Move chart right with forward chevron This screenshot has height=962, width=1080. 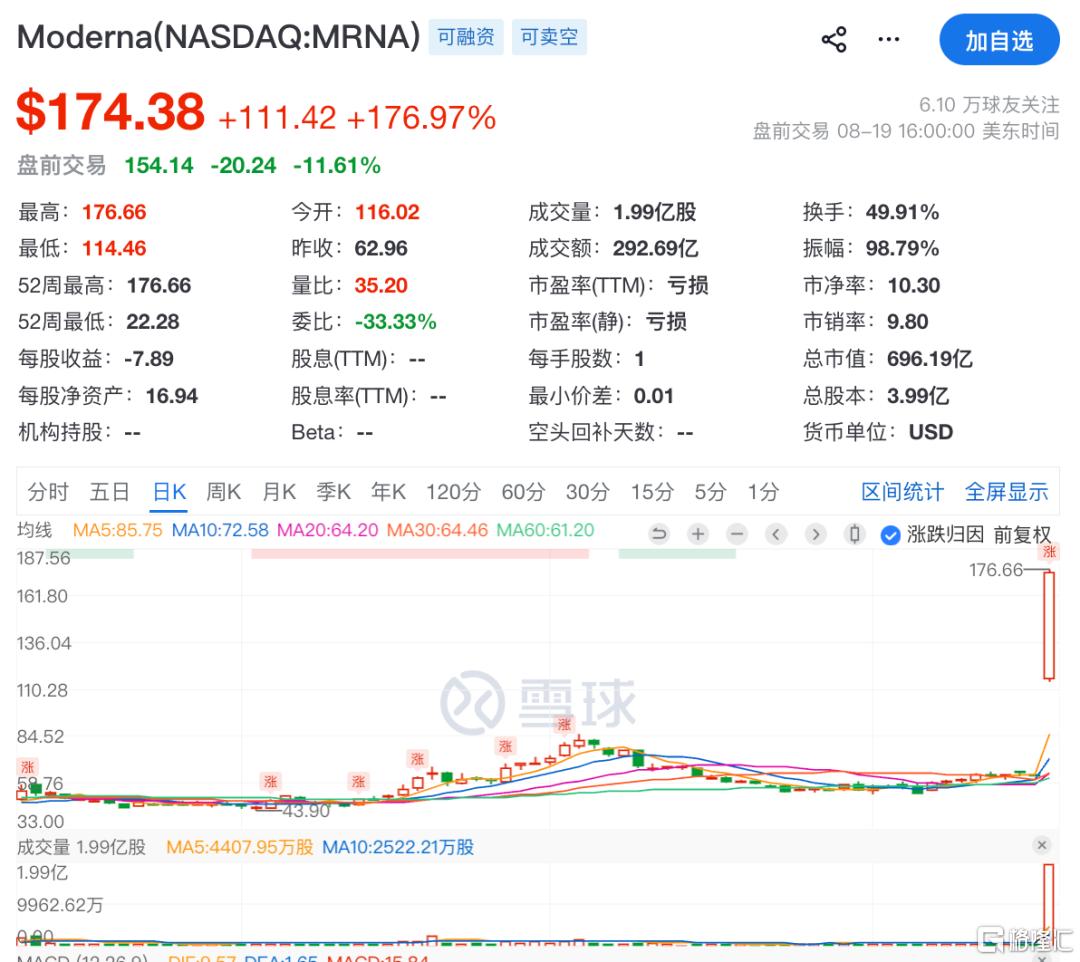point(816,534)
